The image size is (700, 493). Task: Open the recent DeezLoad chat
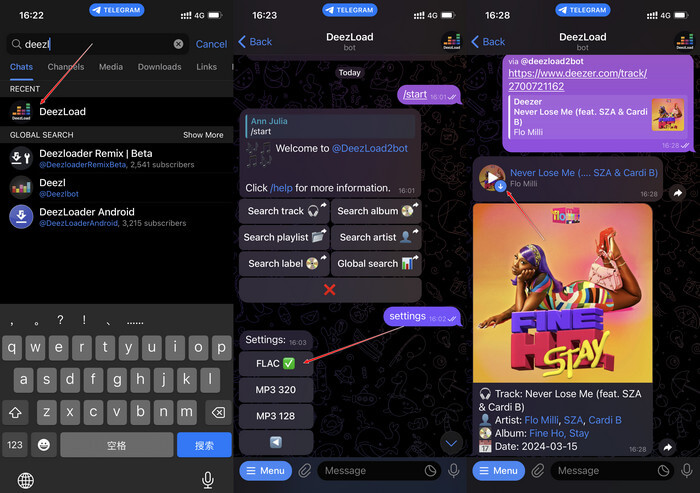pos(117,111)
